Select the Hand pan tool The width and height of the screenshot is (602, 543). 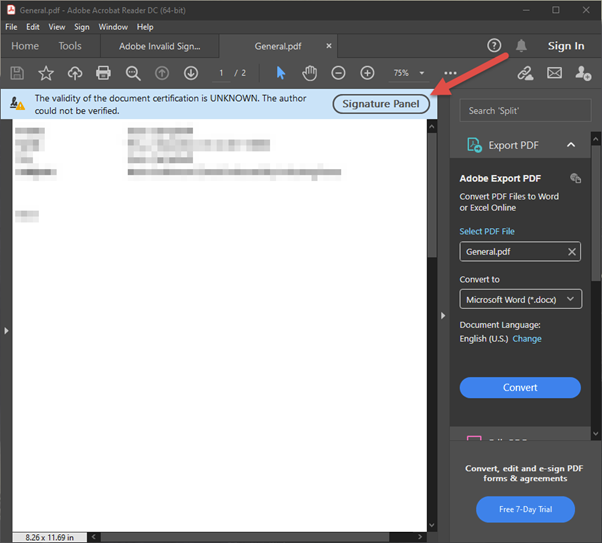[309, 73]
